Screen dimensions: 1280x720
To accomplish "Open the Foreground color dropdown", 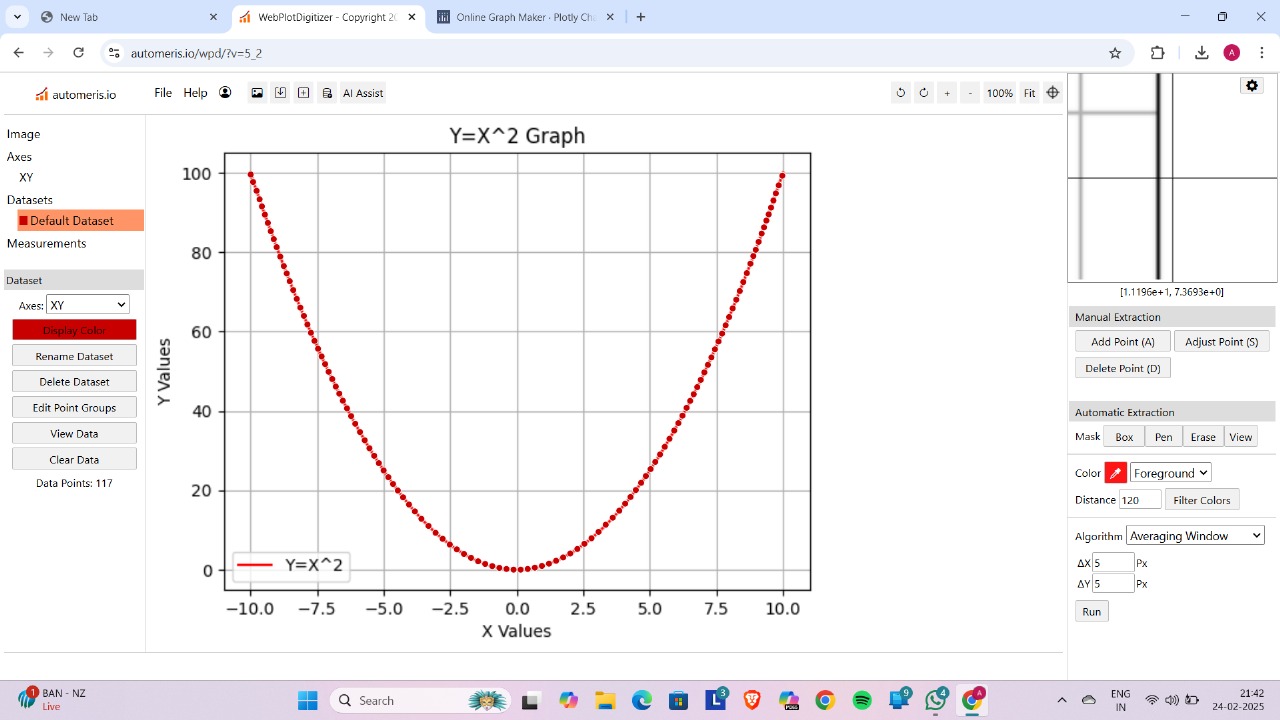I will pos(1169,472).
